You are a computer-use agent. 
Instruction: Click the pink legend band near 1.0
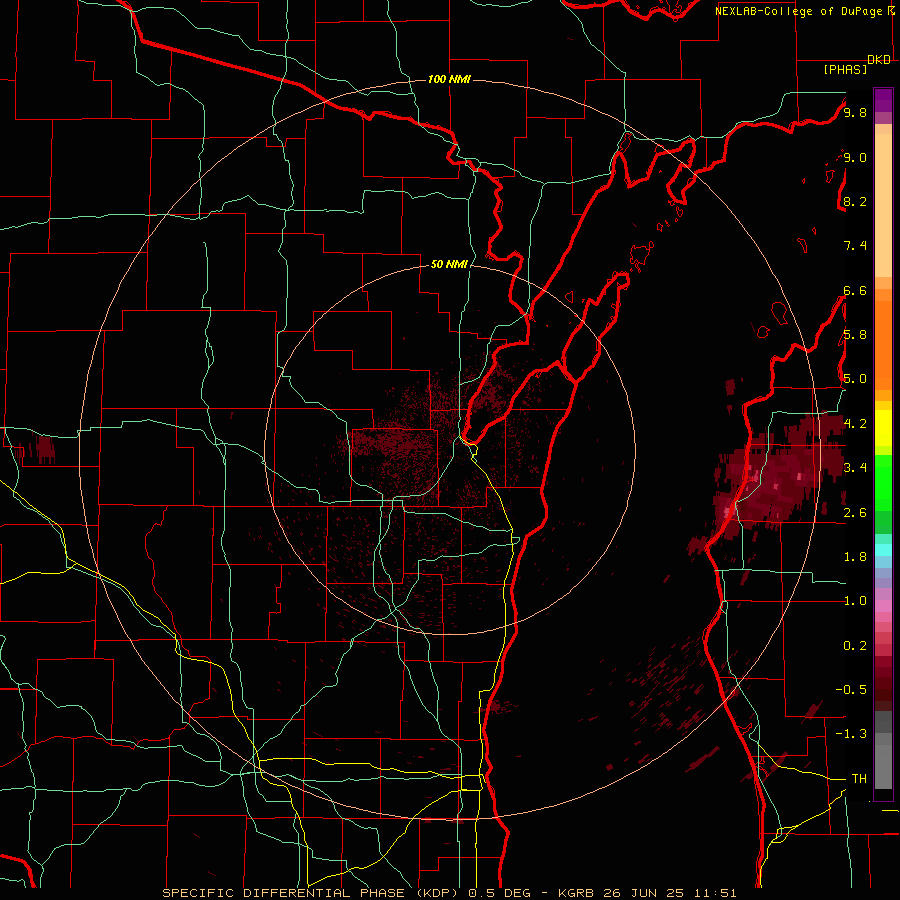[883, 606]
